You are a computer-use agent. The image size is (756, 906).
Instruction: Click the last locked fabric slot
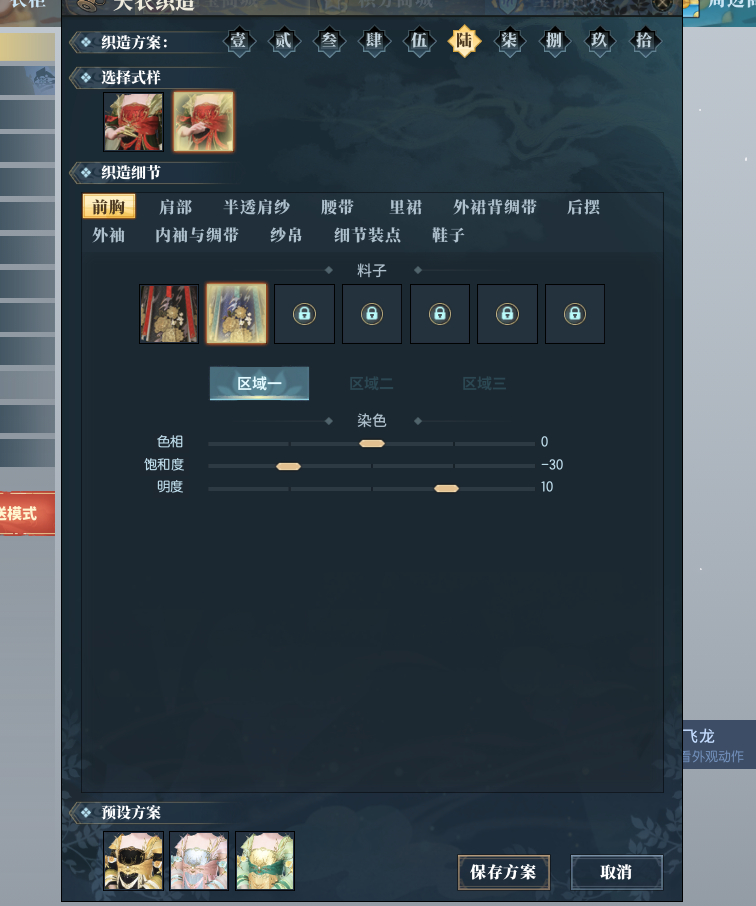pos(575,314)
